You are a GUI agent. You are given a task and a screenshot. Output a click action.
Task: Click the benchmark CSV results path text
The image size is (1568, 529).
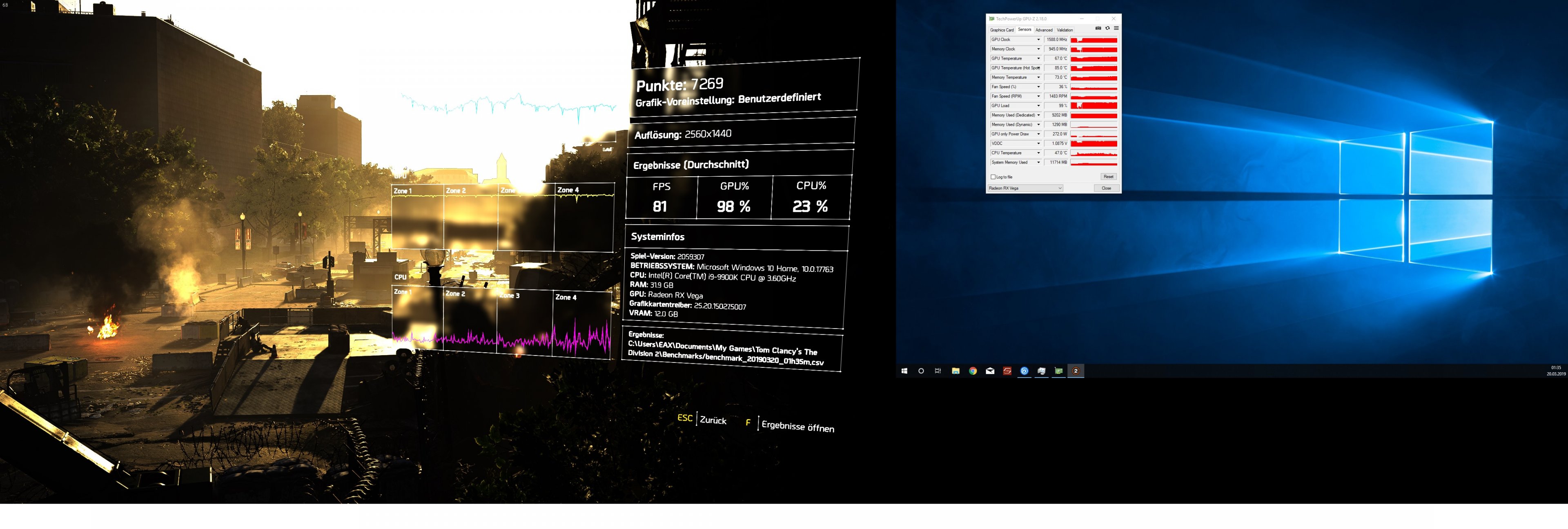pos(726,353)
